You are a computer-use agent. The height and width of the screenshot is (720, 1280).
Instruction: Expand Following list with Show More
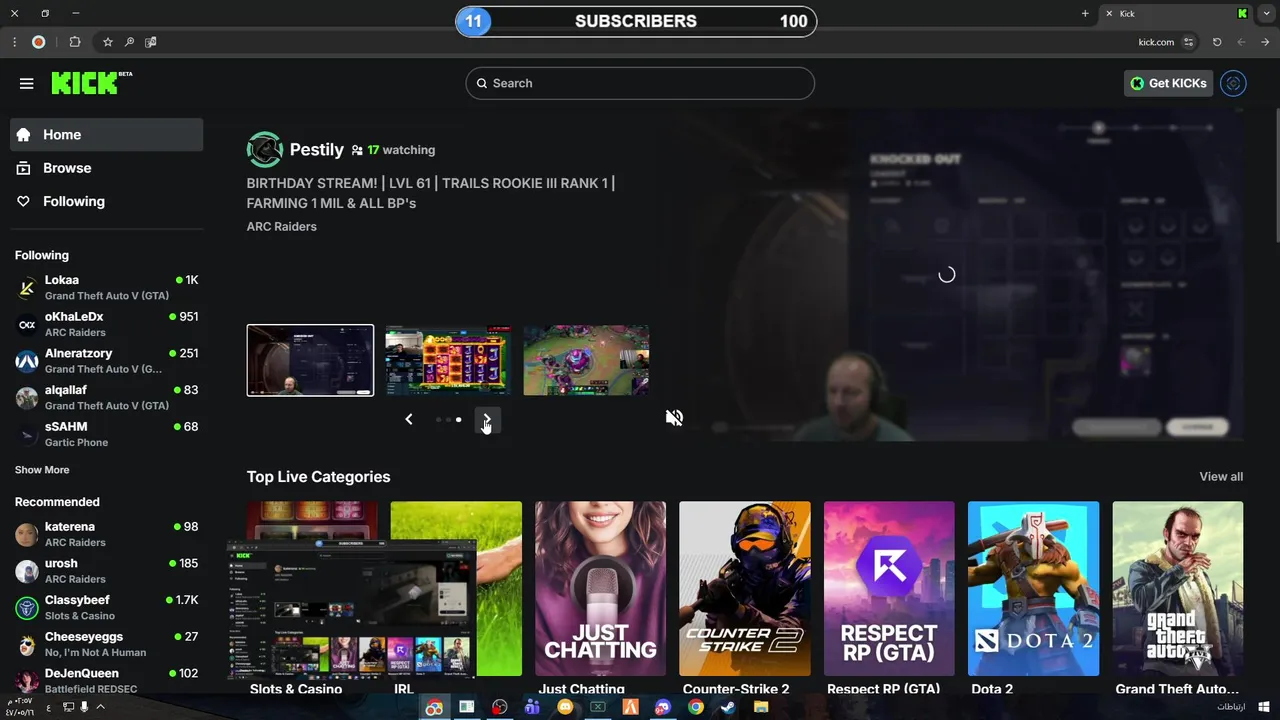(42, 470)
